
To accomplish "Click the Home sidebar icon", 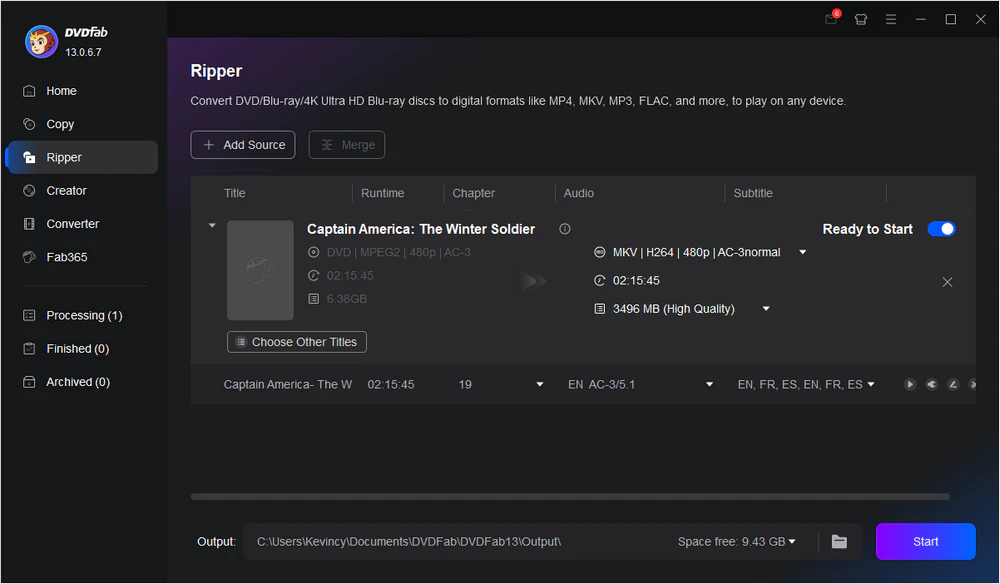I will pos(29,91).
